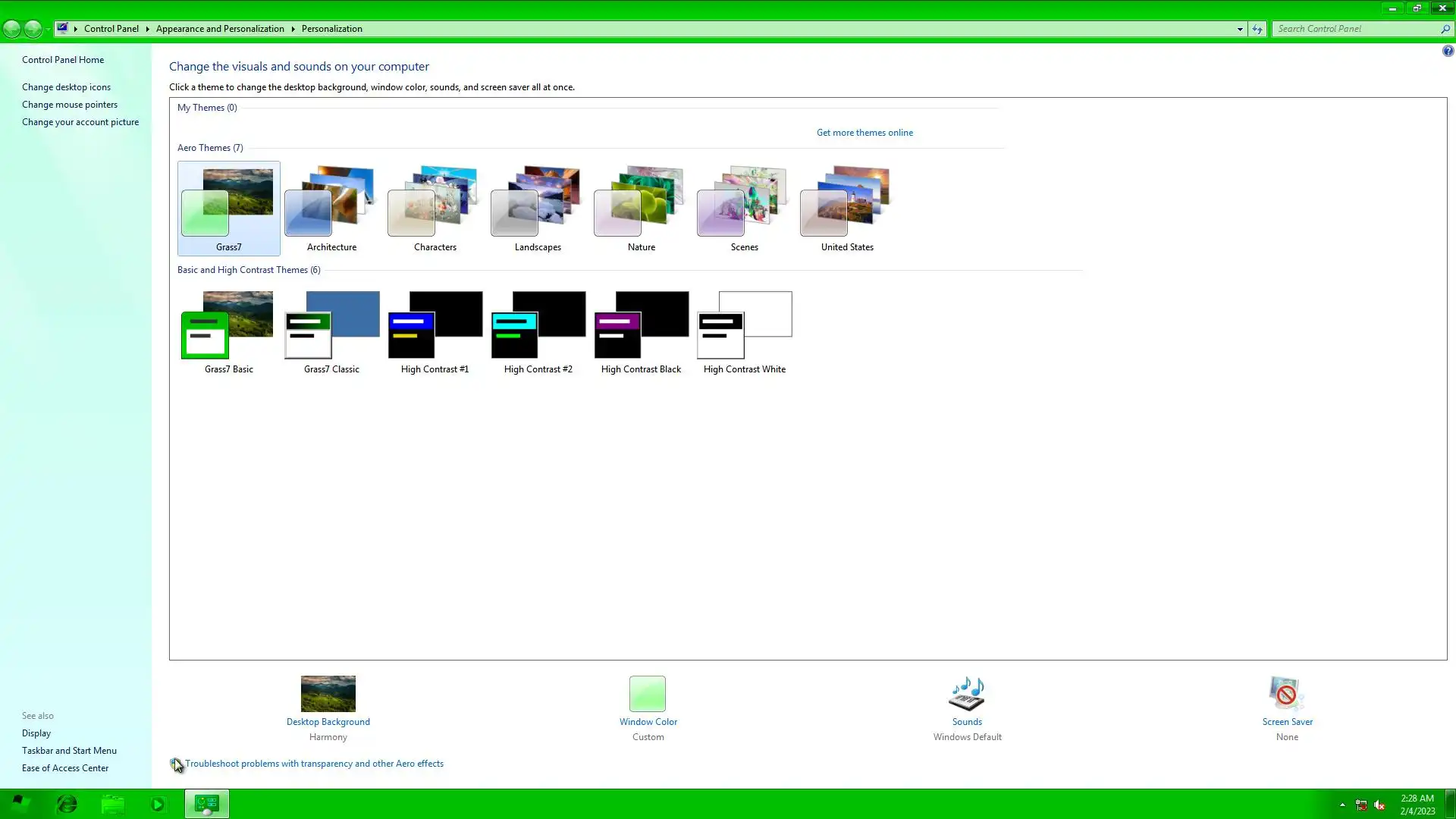Screen dimensions: 1456x819
Task: Click the Back navigation arrow button
Action: point(12,29)
